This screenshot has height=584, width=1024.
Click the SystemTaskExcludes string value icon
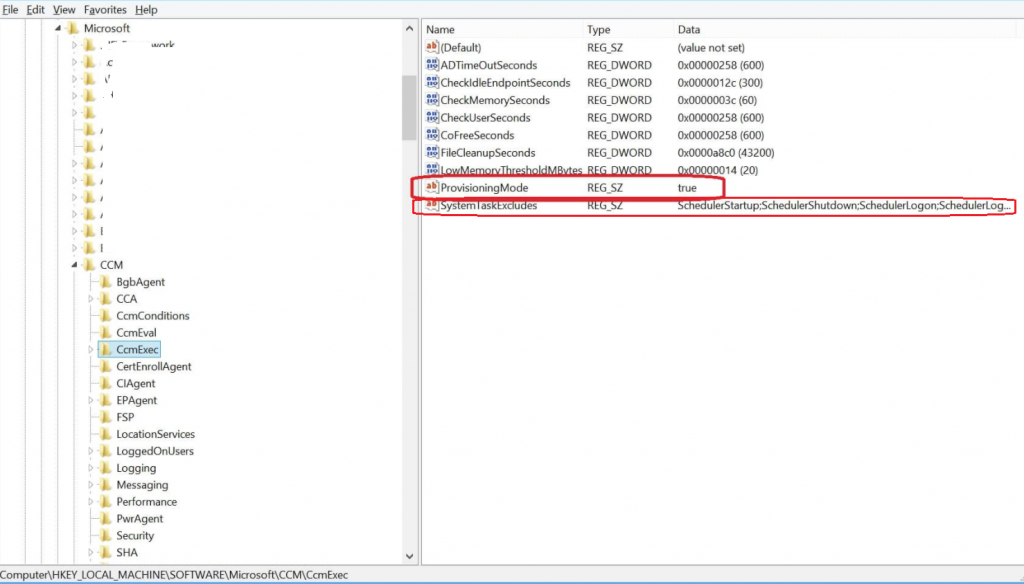pos(432,206)
